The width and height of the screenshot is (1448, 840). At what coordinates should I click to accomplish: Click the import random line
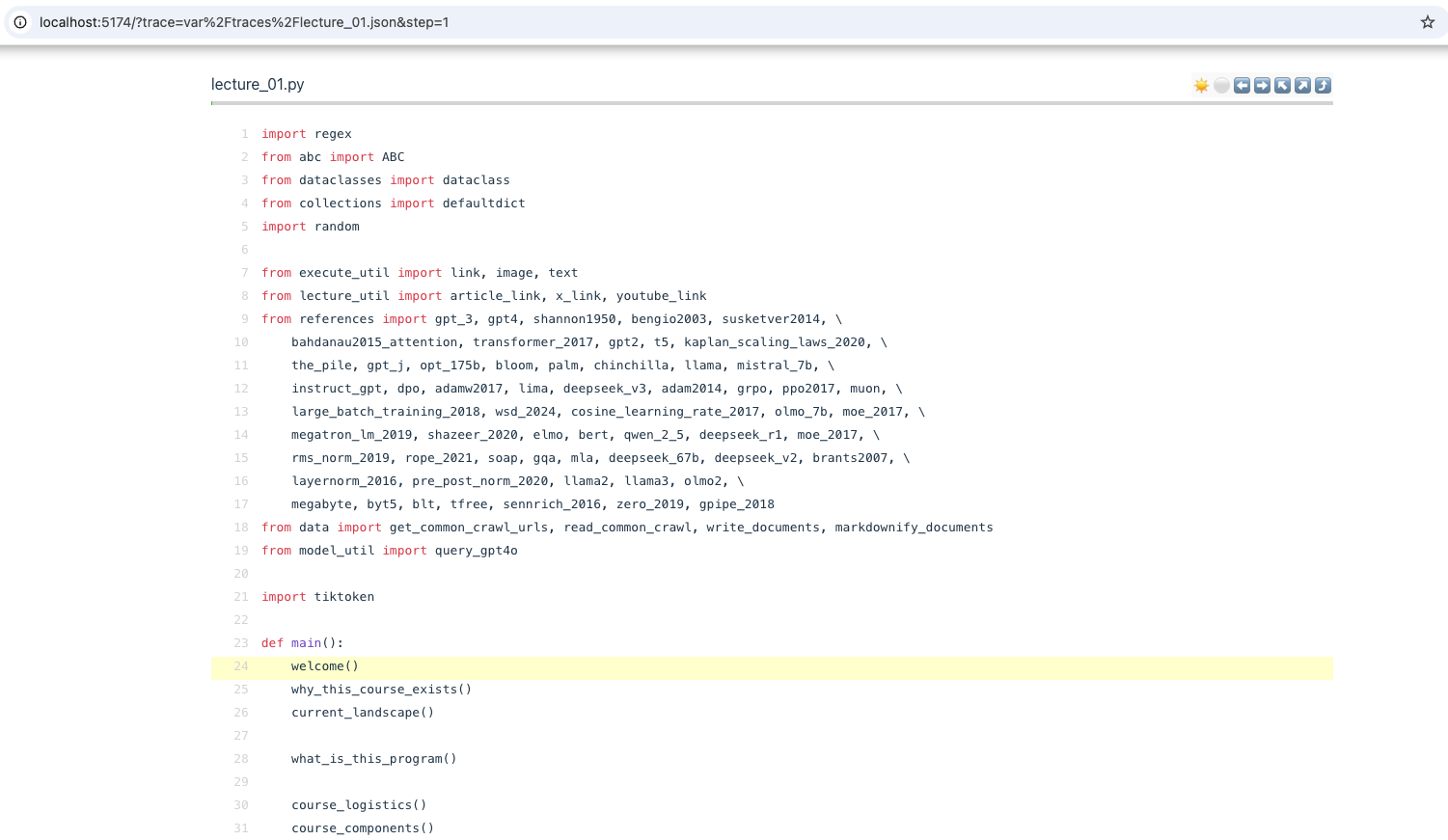(x=311, y=227)
